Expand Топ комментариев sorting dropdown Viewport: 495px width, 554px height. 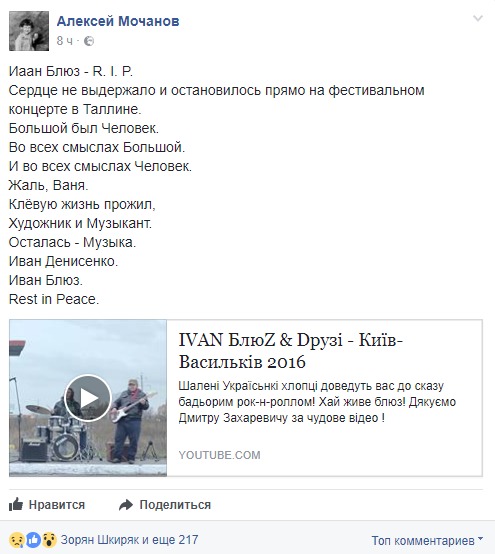click(x=427, y=540)
